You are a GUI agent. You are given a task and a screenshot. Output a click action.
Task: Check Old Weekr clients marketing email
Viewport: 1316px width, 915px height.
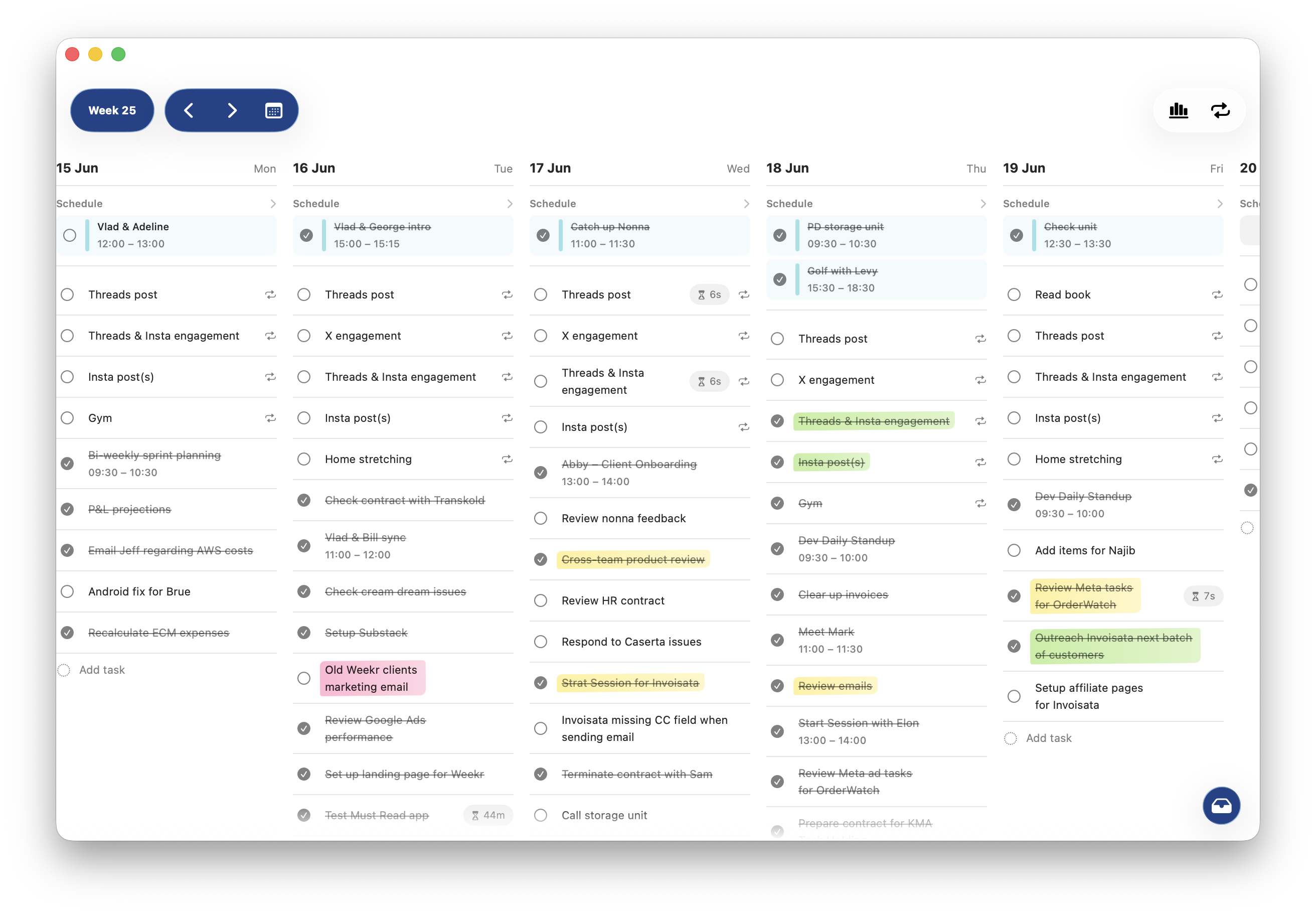pos(304,678)
